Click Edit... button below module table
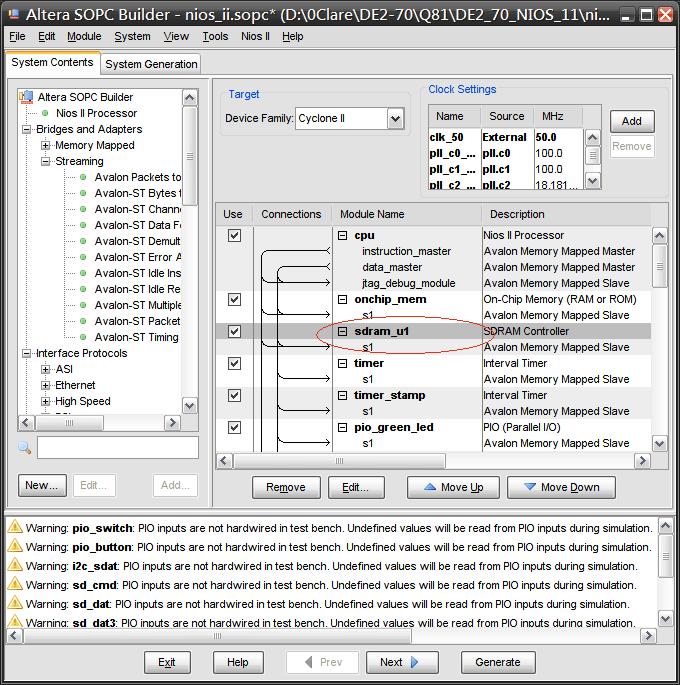 point(356,487)
